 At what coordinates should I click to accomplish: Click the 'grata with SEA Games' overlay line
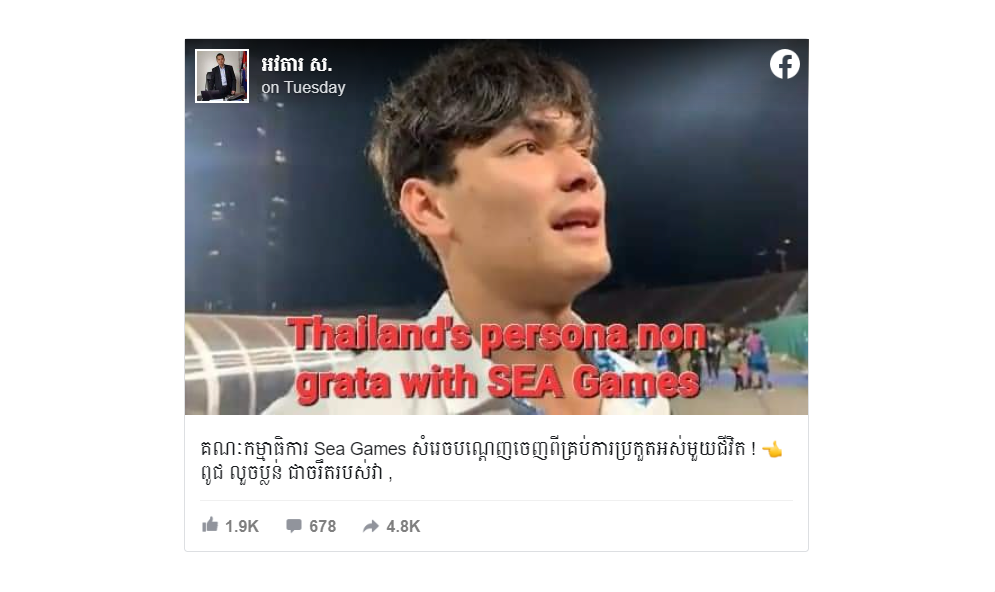pos(498,383)
